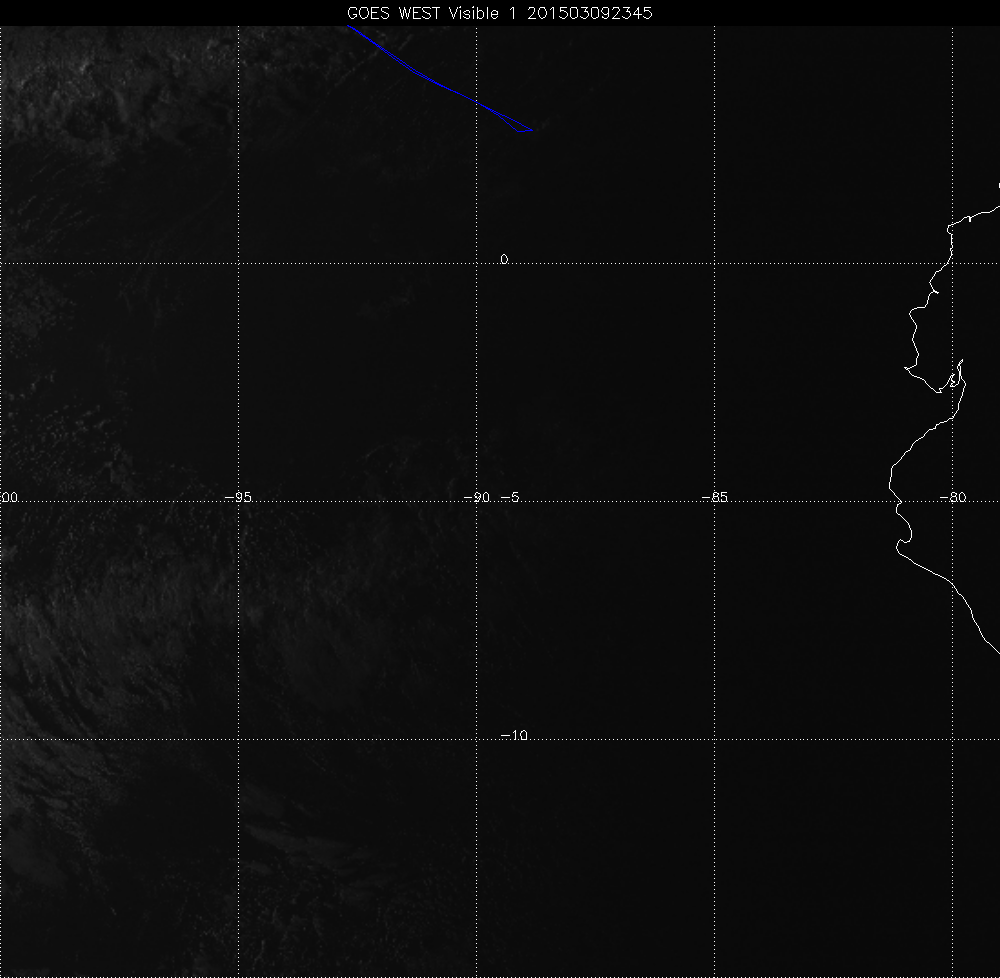Click grid intersection of equator and -95
The width and height of the screenshot is (1000, 978).
238,263
